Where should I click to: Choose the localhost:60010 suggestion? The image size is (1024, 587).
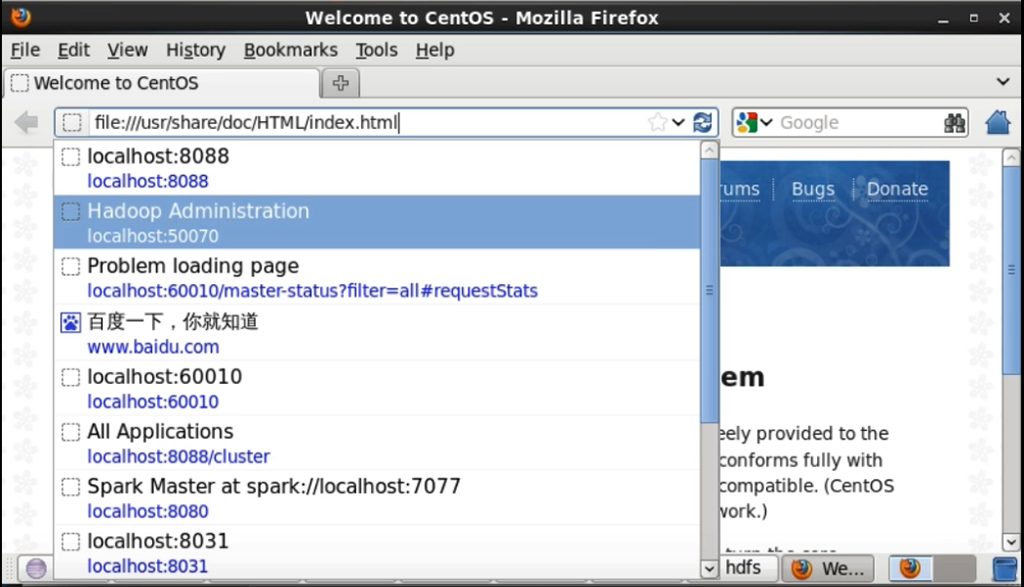tap(377, 388)
